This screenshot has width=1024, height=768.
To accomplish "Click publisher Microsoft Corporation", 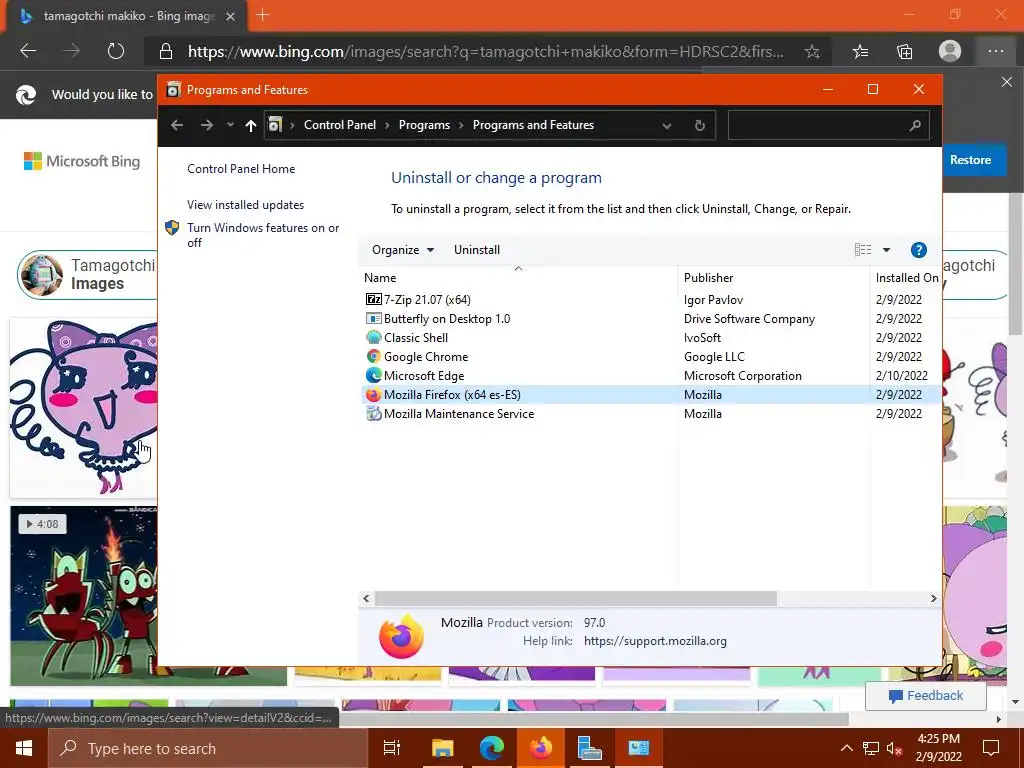I will tap(743, 376).
